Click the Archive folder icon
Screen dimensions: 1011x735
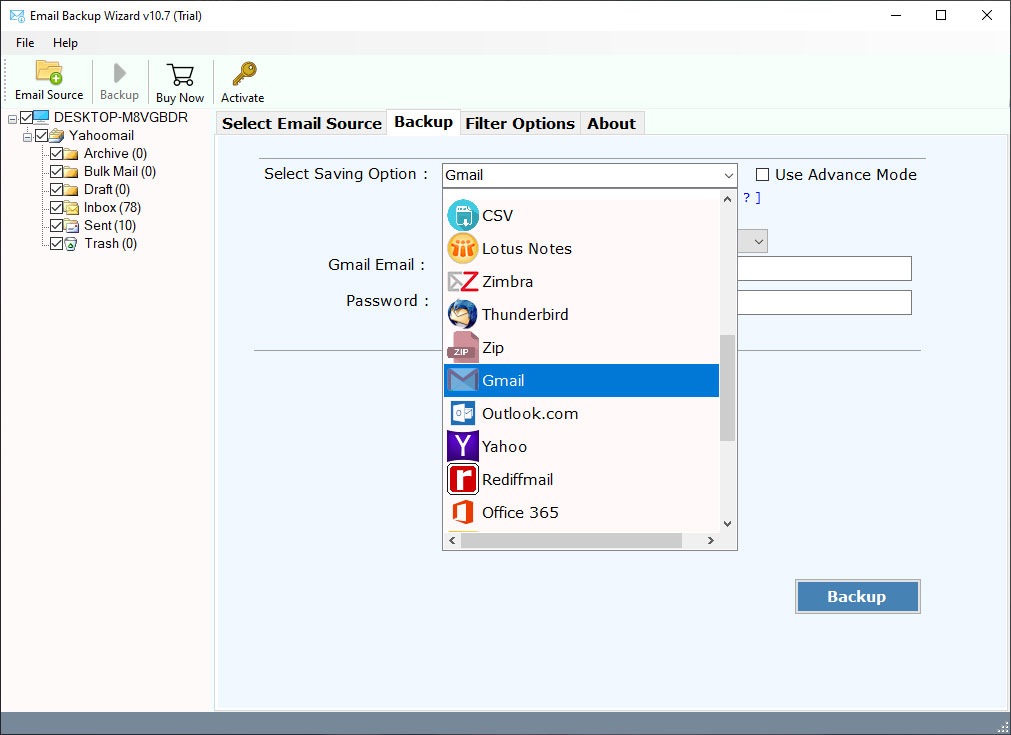(x=71, y=154)
